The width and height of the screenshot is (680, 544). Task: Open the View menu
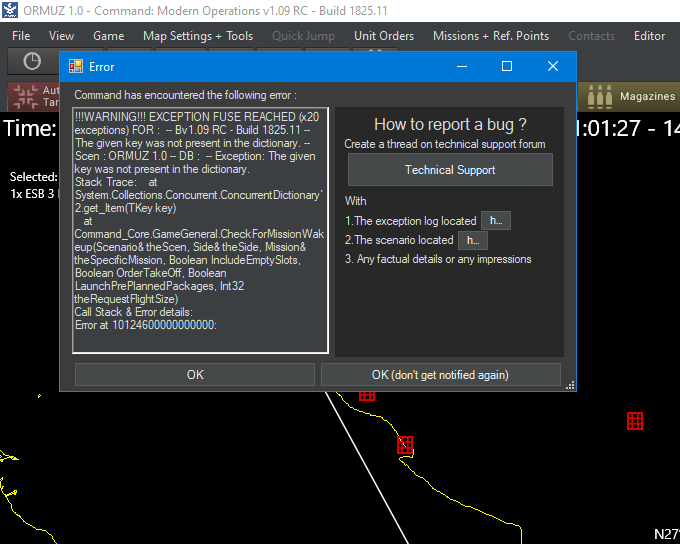point(61,36)
